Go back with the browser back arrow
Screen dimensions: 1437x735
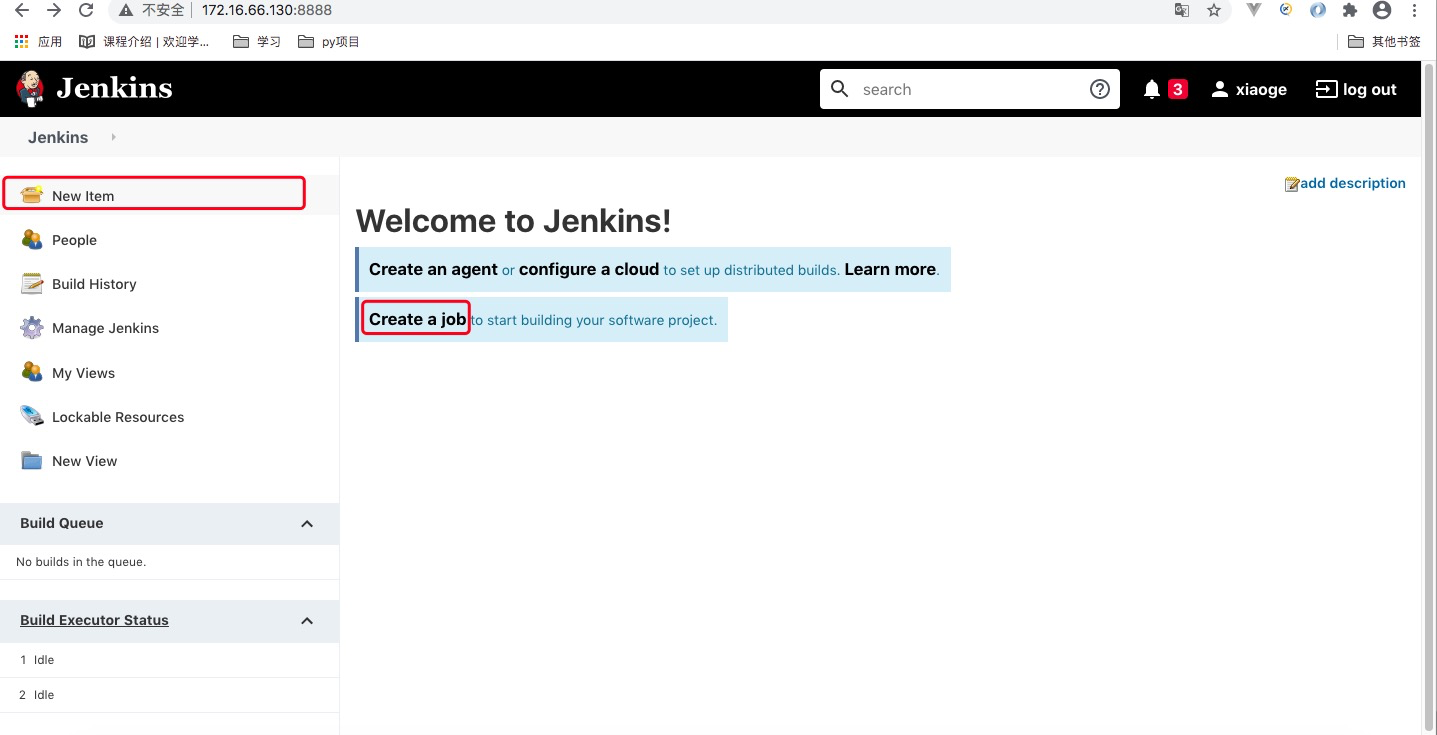[x=21, y=10]
